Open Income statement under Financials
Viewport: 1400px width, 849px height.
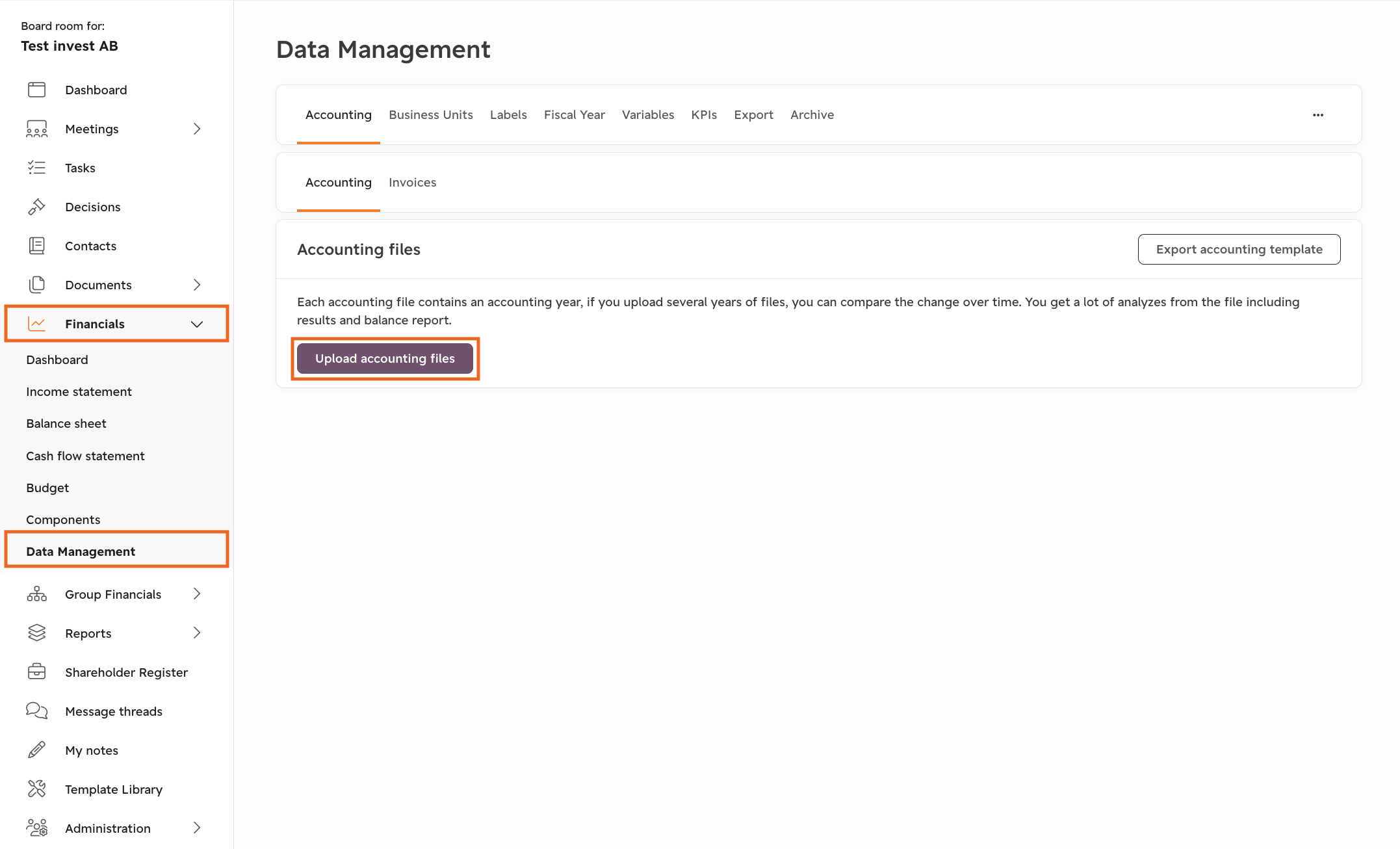tap(79, 392)
